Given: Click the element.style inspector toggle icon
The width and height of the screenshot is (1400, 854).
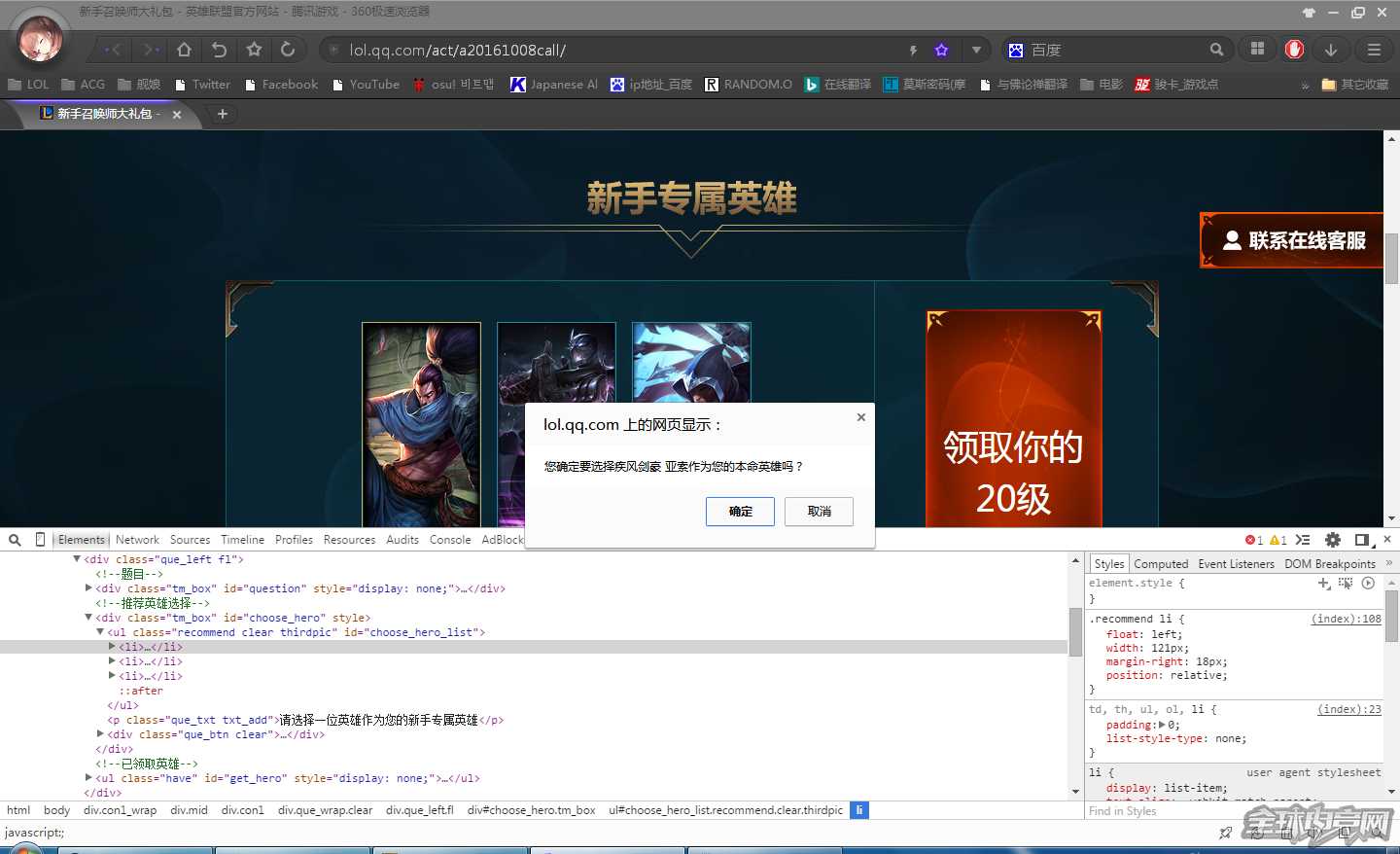Looking at the screenshot, I should (1347, 583).
